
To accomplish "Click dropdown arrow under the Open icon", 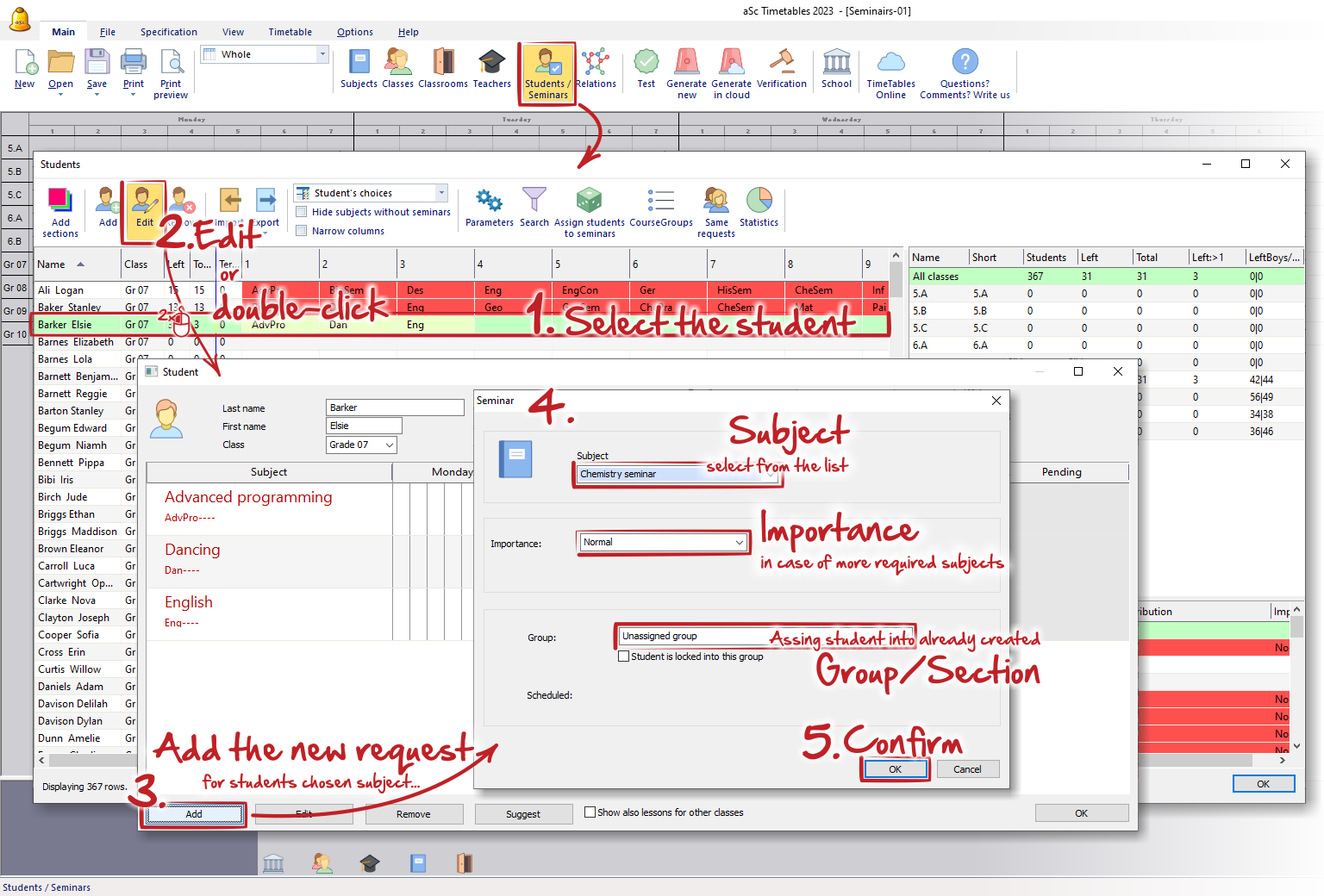I will point(60,95).
